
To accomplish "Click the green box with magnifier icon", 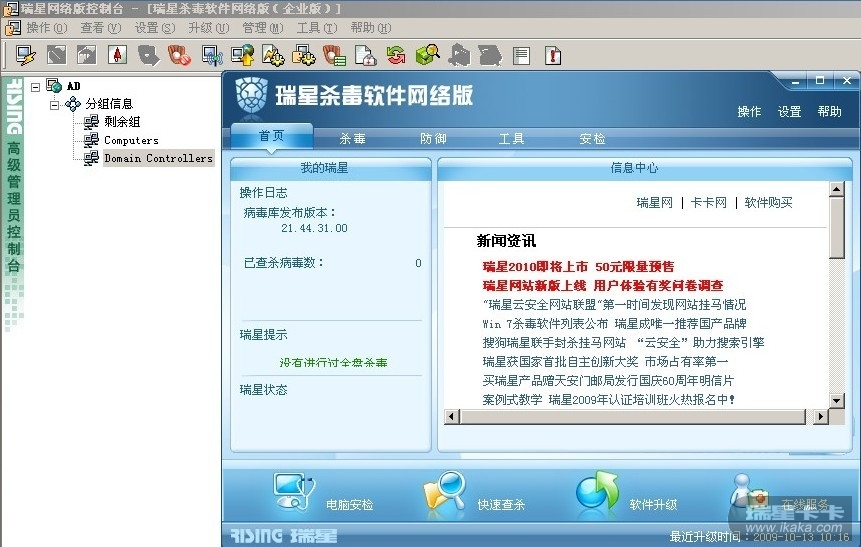I will (x=428, y=54).
